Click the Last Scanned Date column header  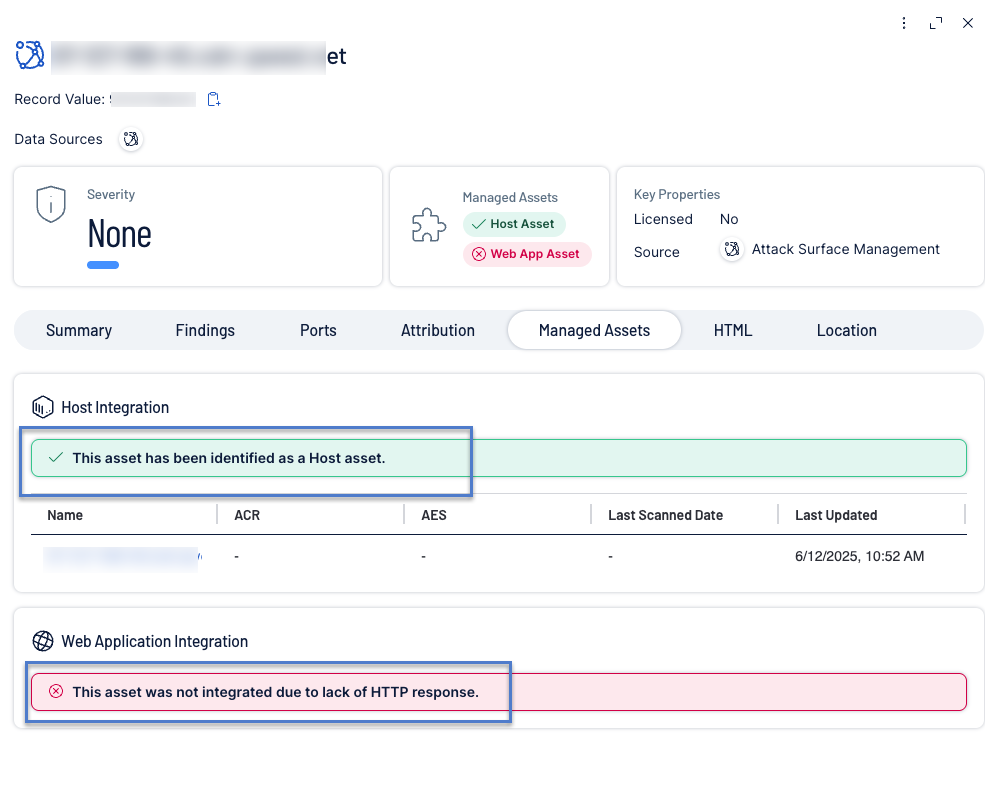[x=665, y=515]
